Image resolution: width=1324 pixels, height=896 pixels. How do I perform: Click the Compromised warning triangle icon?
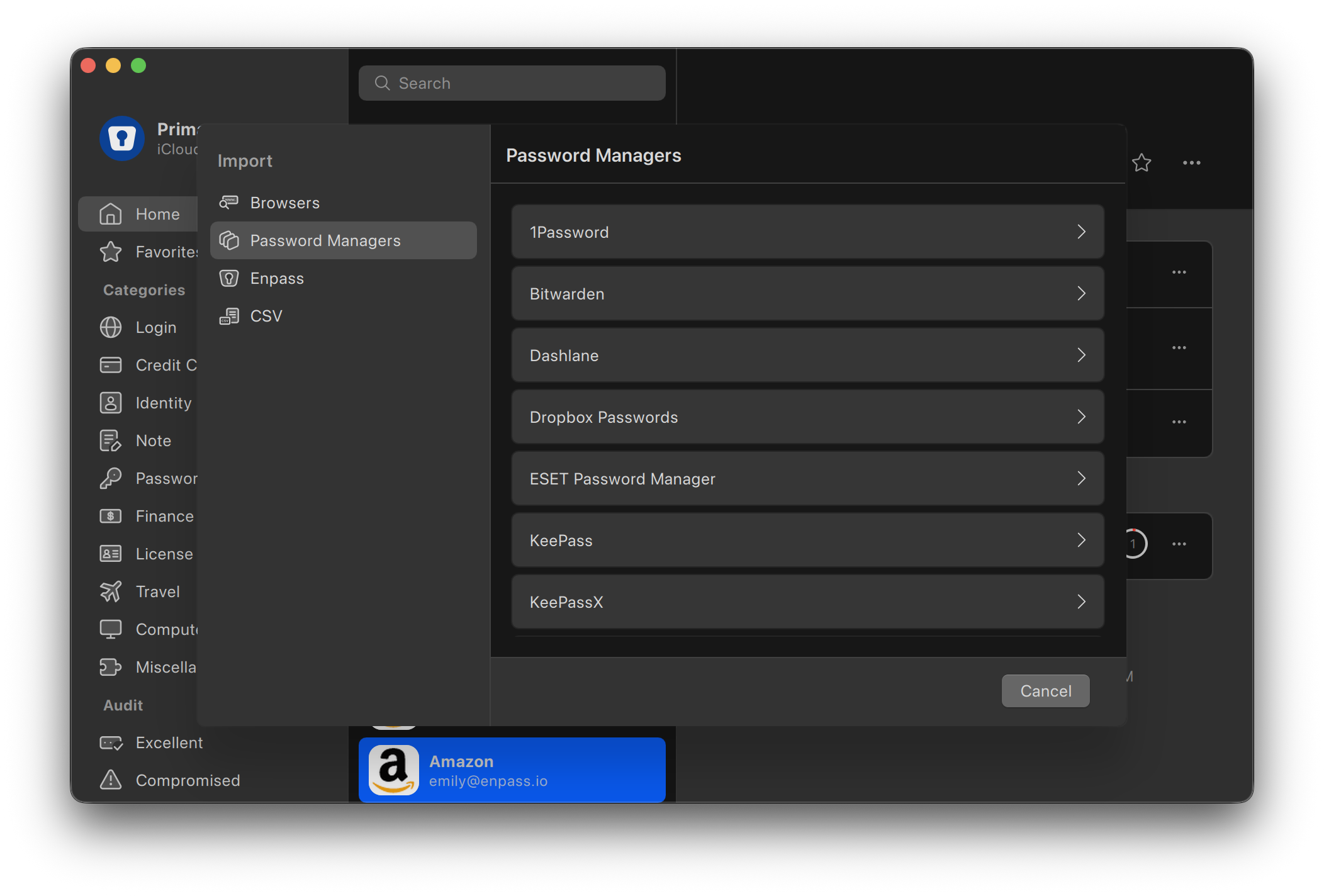coord(111,780)
